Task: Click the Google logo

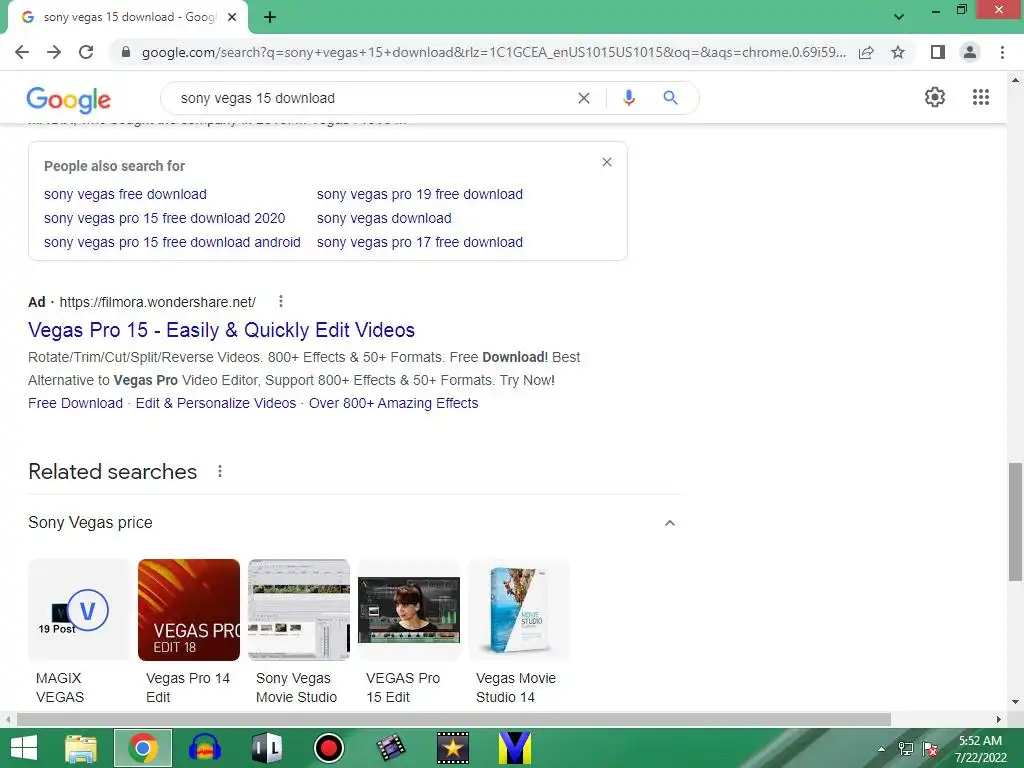Action: 69,99
